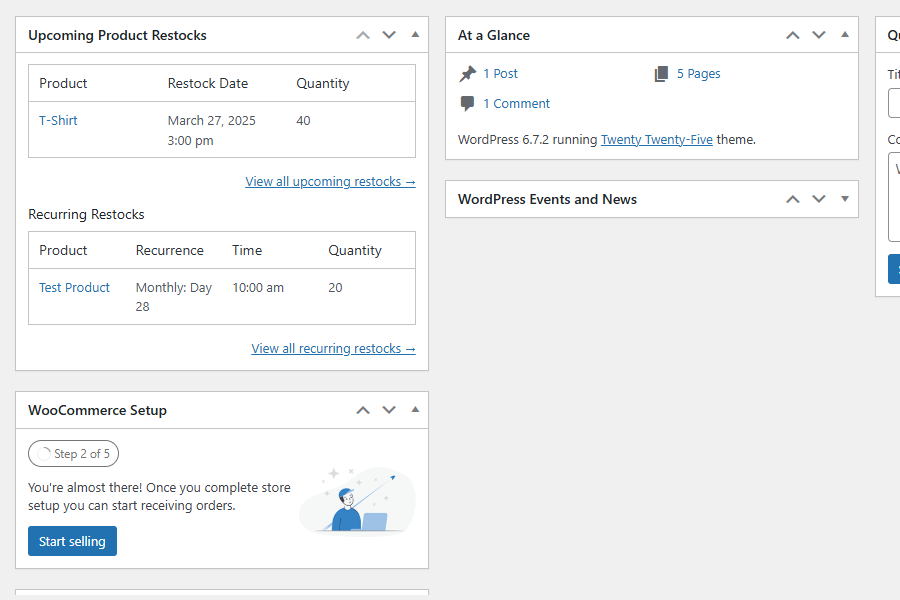The image size is (900, 600).
Task: View all upcoming restocks
Action: [x=330, y=181]
